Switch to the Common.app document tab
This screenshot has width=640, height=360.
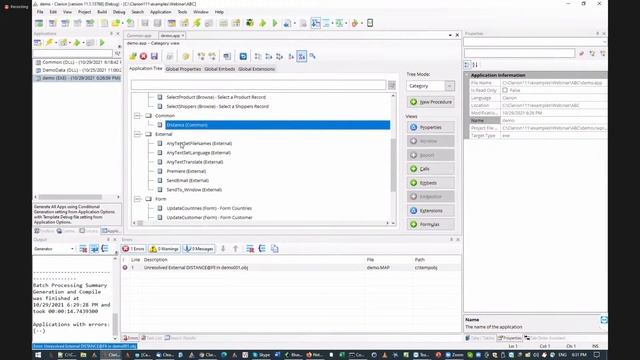point(140,36)
